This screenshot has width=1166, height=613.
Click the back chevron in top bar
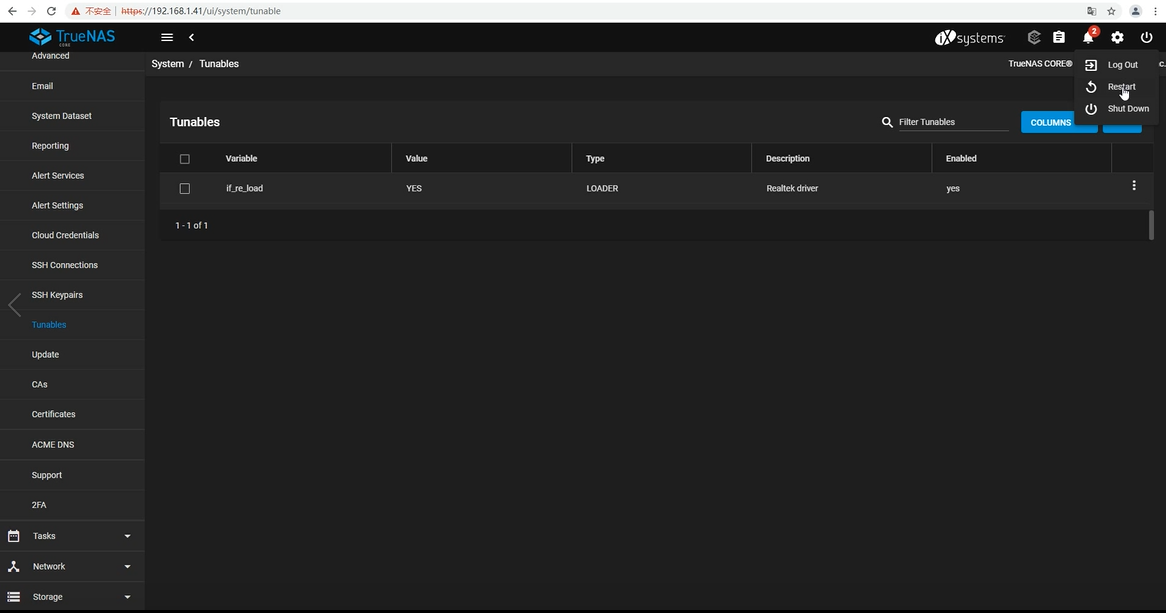[x=191, y=37]
